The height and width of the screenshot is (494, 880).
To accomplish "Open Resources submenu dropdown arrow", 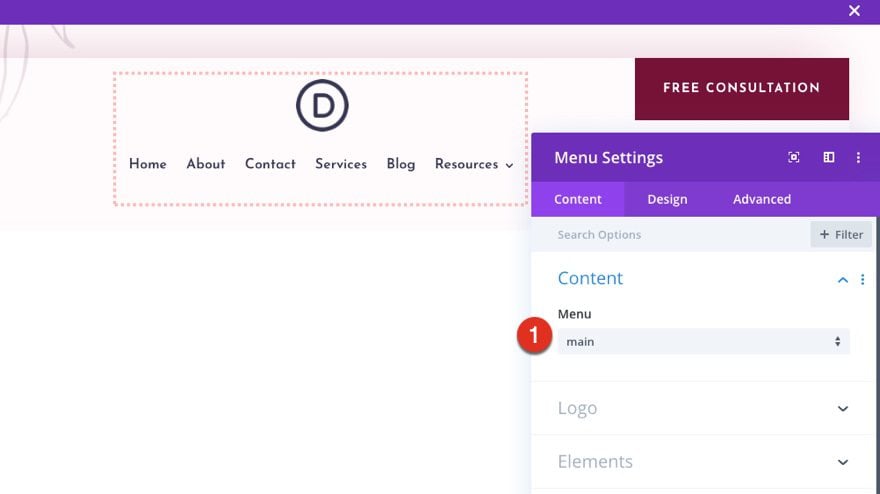I will coord(509,165).
